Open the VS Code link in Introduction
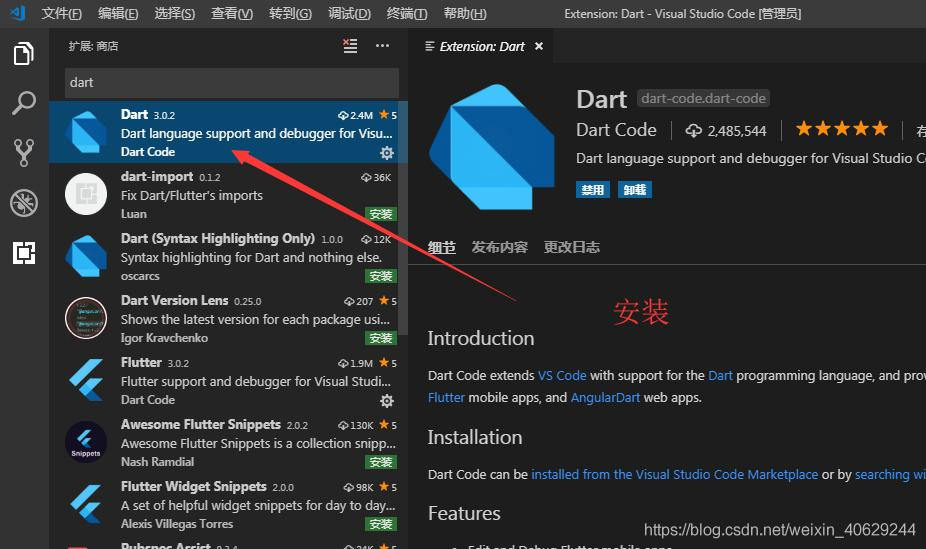This screenshot has width=926, height=549. click(x=562, y=375)
